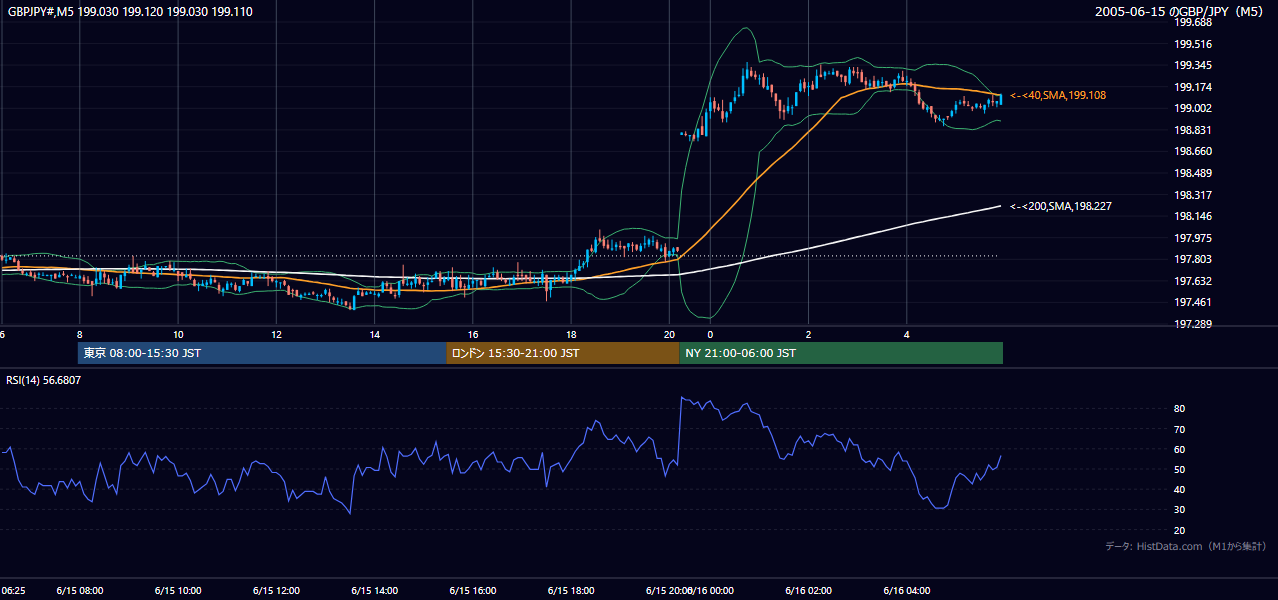This screenshot has width=1278, height=600.
Task: Click the HistData.com data source credit
Action: 1186,546
